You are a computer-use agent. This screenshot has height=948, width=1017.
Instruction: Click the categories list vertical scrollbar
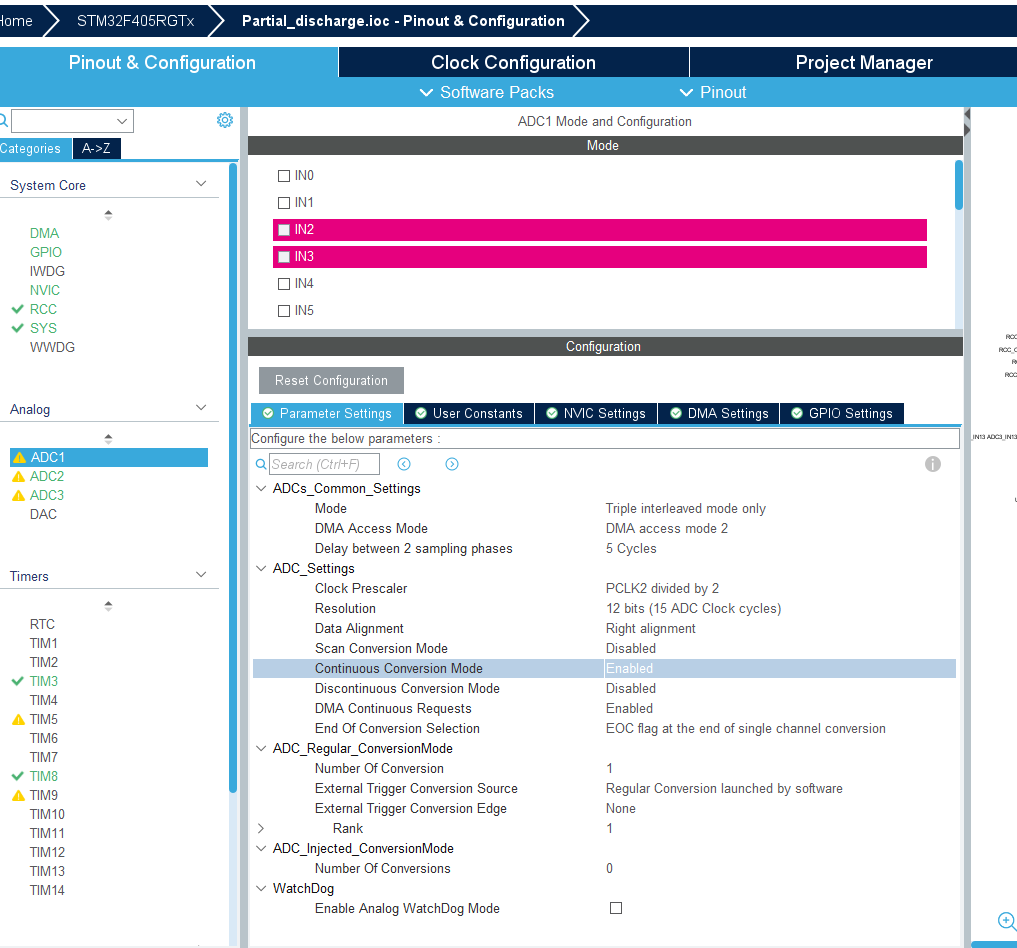(233, 477)
